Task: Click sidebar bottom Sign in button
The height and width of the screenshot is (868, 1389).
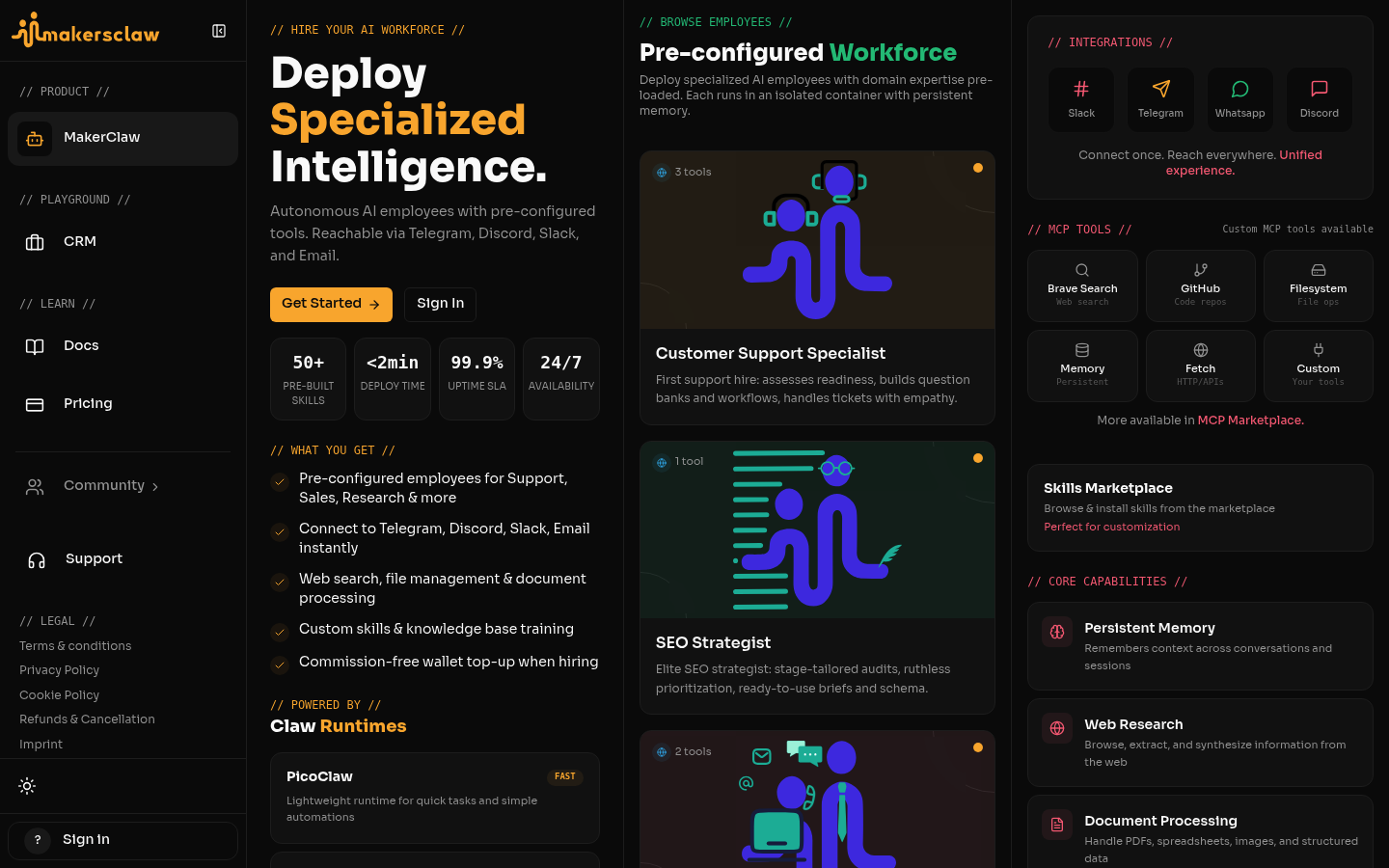Action: coord(123,840)
